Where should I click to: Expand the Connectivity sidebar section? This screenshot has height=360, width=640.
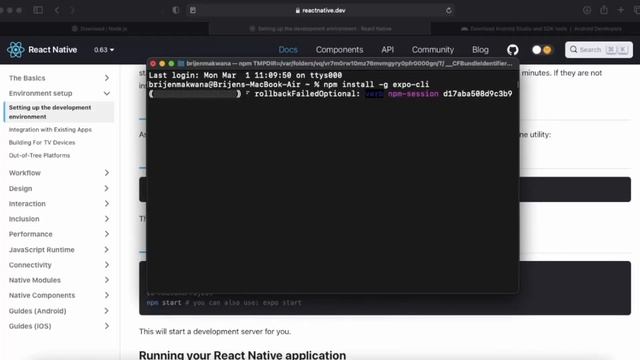tap(59, 265)
